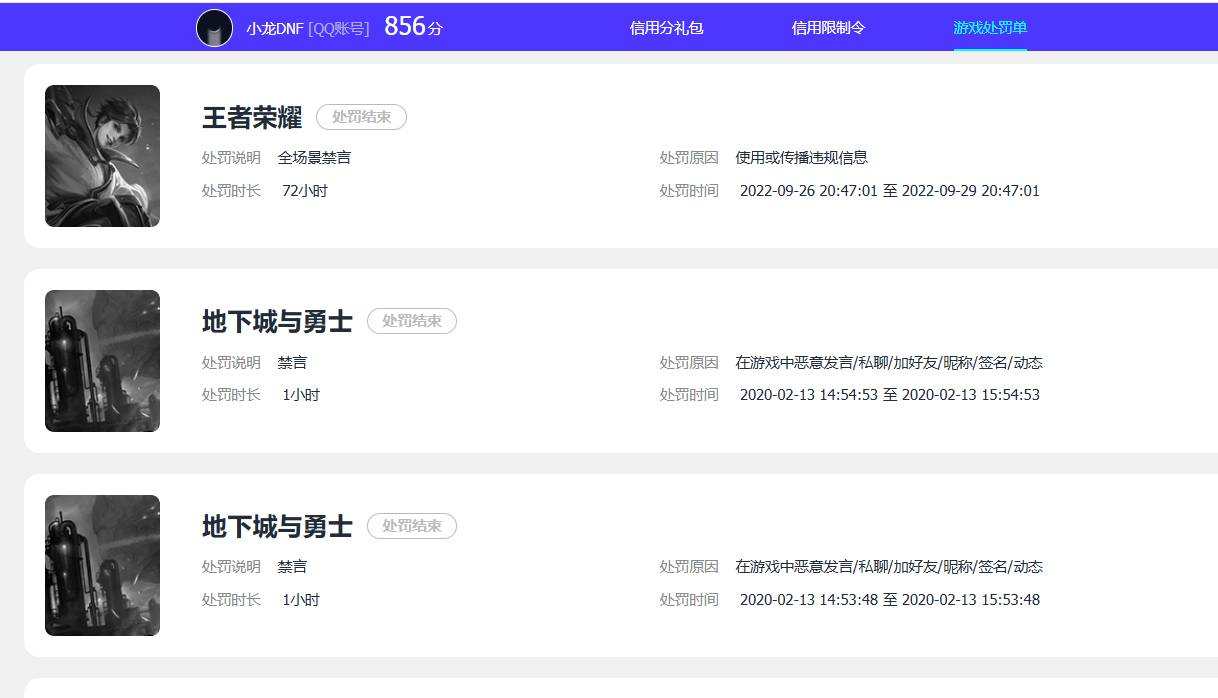Open the 王者荣耀 game thumbnail
Screen dimensions: 1218x698
tap(102, 156)
